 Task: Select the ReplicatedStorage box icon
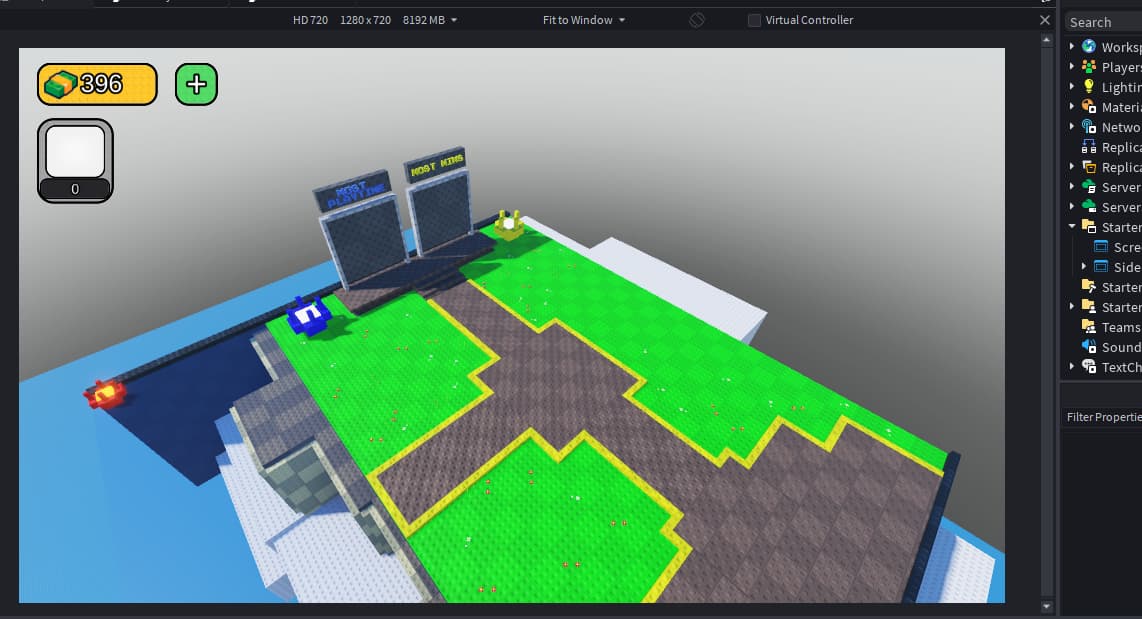point(1089,167)
